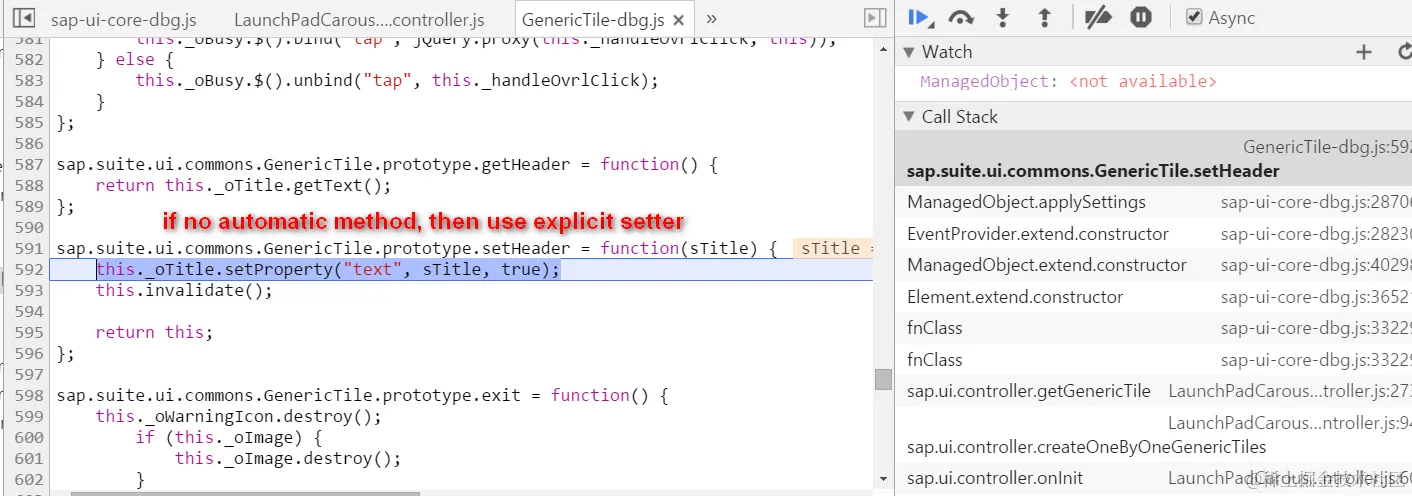1412x496 pixels.
Task: Click this.invalidate() on line 593
Action: pos(184,291)
